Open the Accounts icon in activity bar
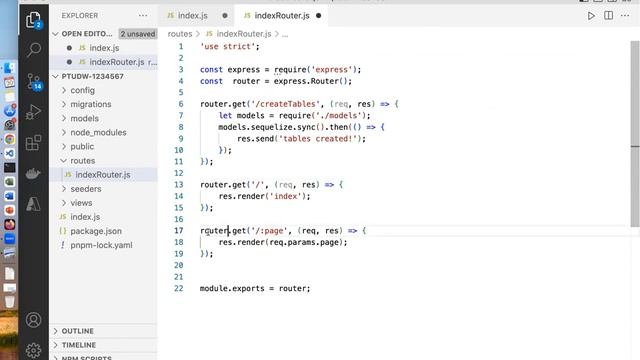 (33, 320)
